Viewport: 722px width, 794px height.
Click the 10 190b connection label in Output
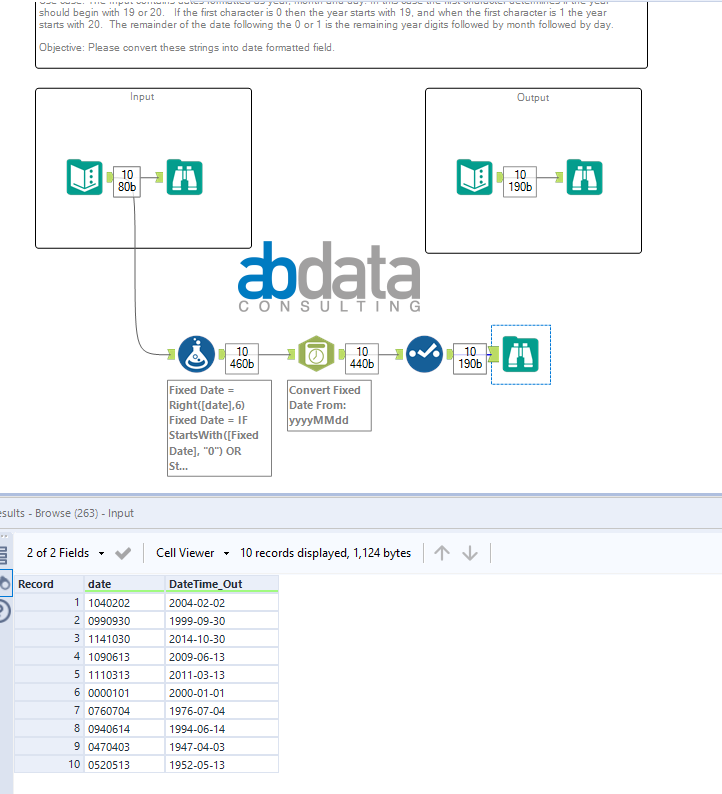point(520,181)
